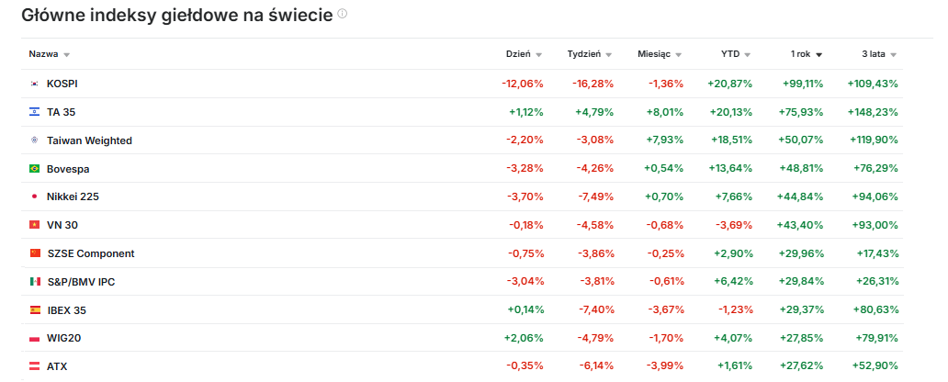Open the Taiwan Weighted index link

(x=89, y=141)
